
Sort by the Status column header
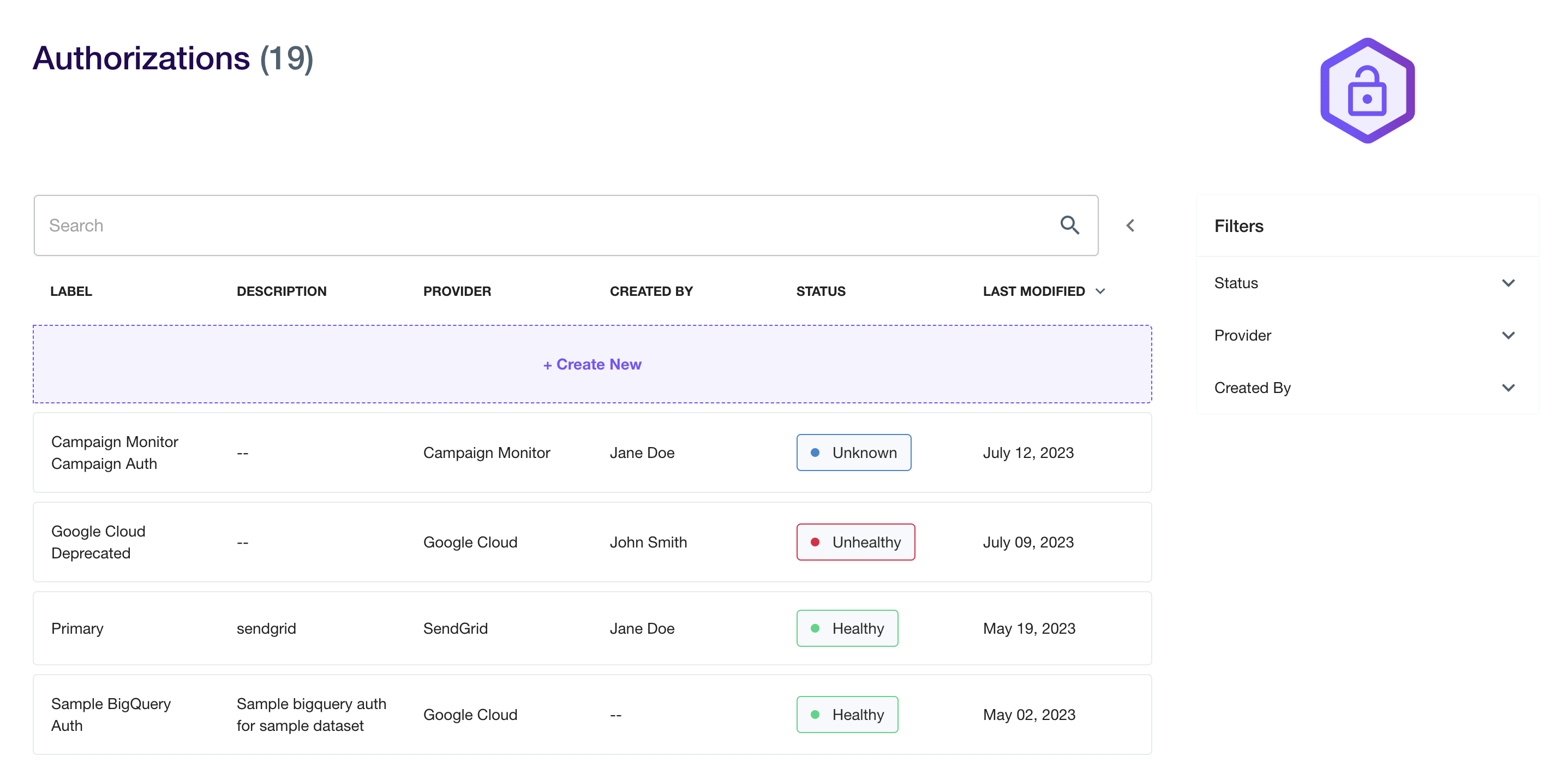click(x=821, y=291)
